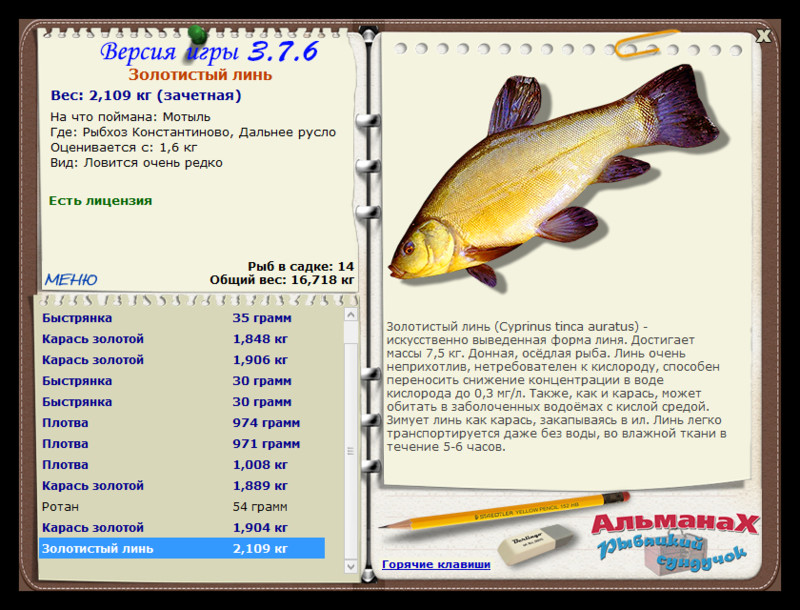Select the Карась золотой 1,904 кг row
Viewport: 800px width, 610px height.
182,527
